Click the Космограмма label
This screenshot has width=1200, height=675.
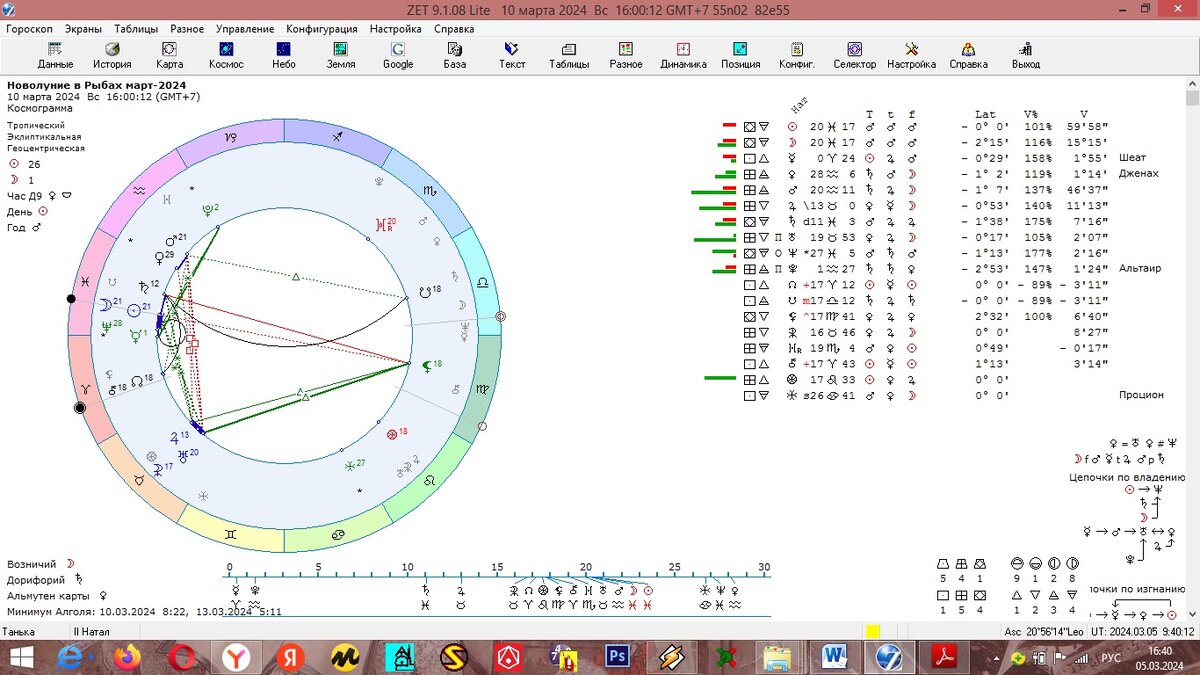(x=39, y=108)
